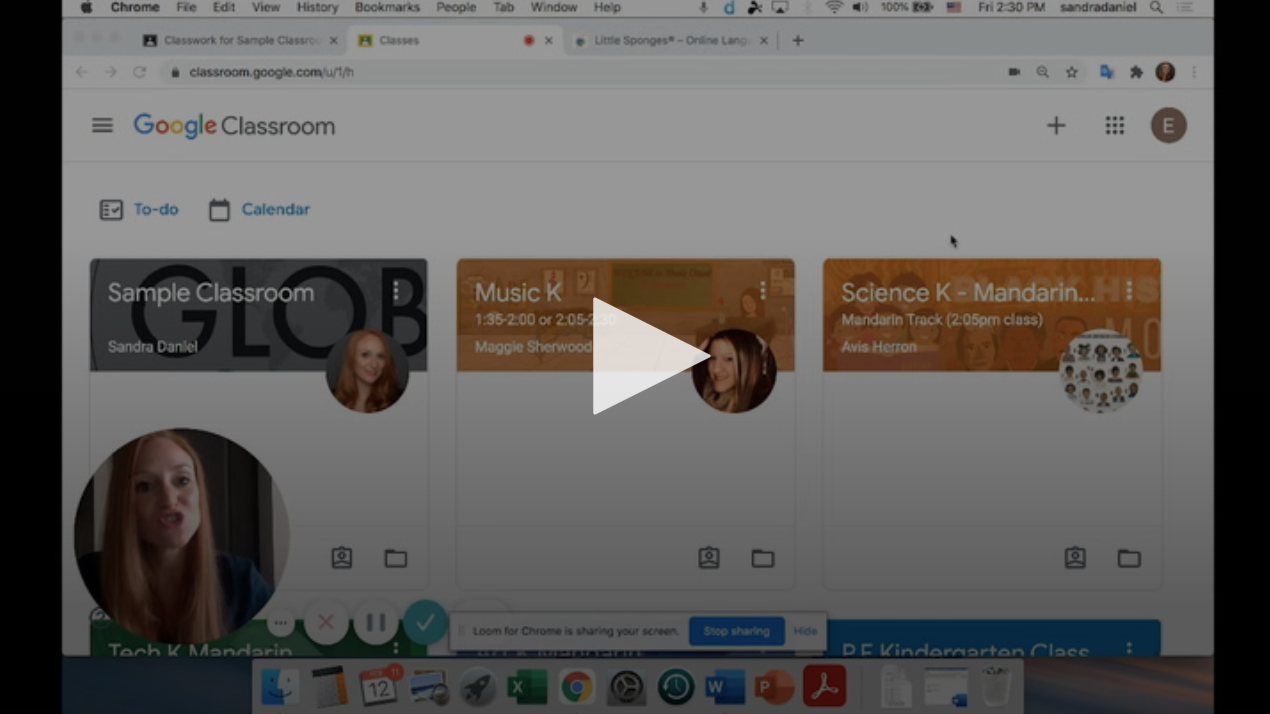The height and width of the screenshot is (714, 1270).
Task: Open the Calendar link
Action: (259, 209)
